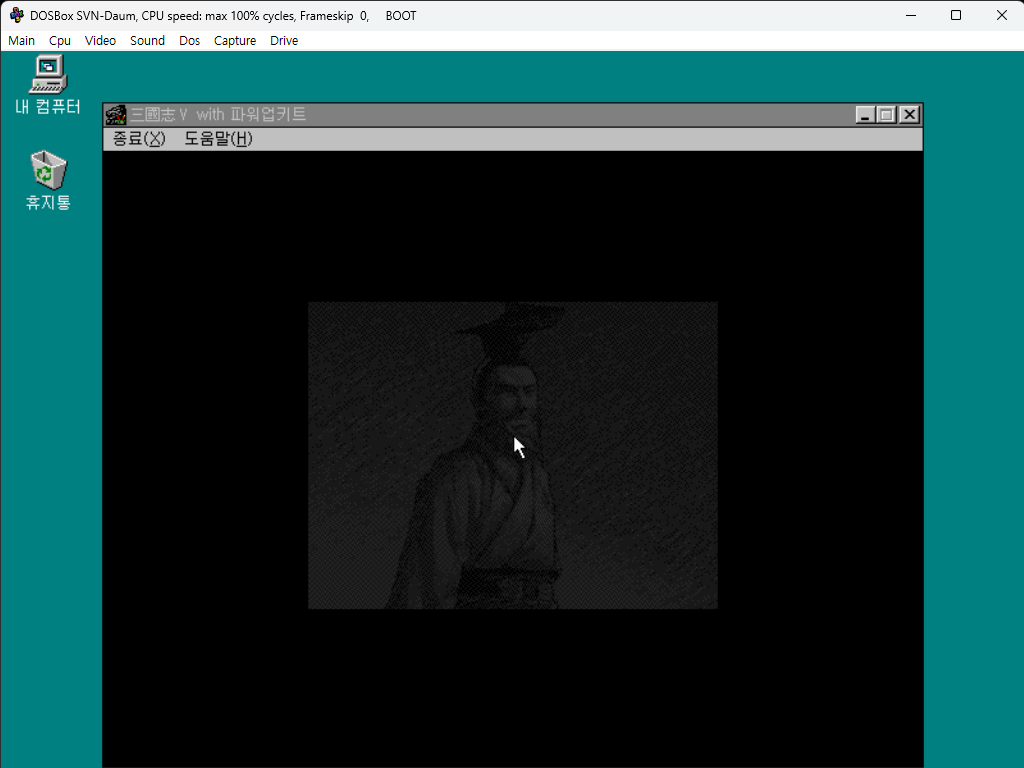Close the DOSBox window
This screenshot has width=1024, height=768.
pos(1002,15)
